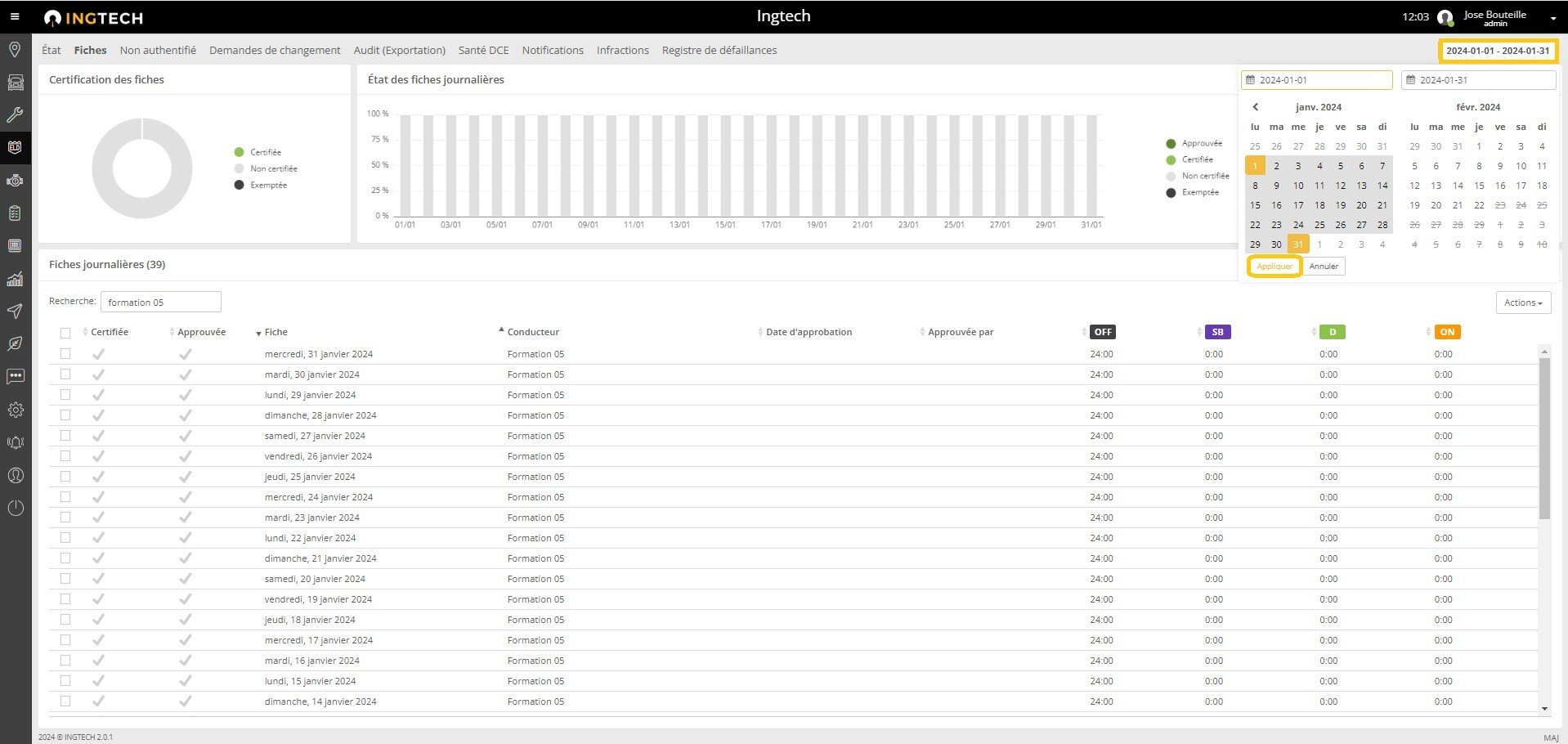Switch to the Notifications tab
The image size is (1568, 744).
point(553,50)
